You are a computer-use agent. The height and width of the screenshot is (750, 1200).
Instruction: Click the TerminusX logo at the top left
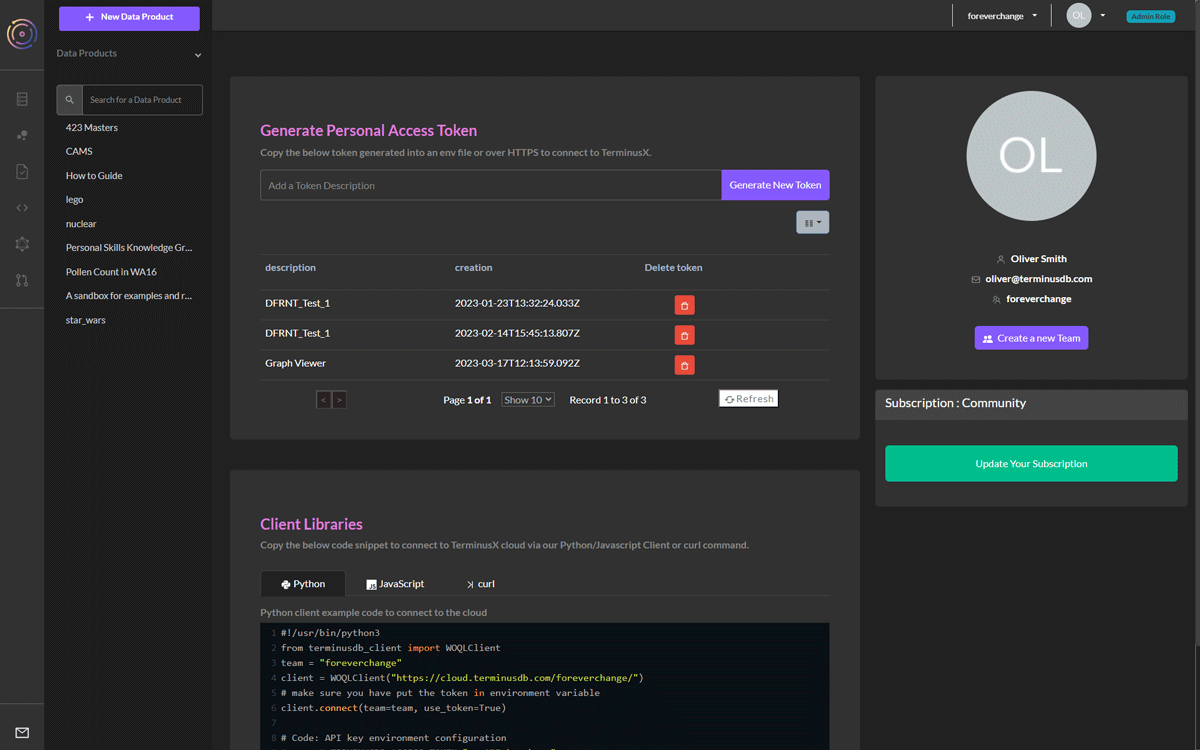pyautogui.click(x=21, y=35)
